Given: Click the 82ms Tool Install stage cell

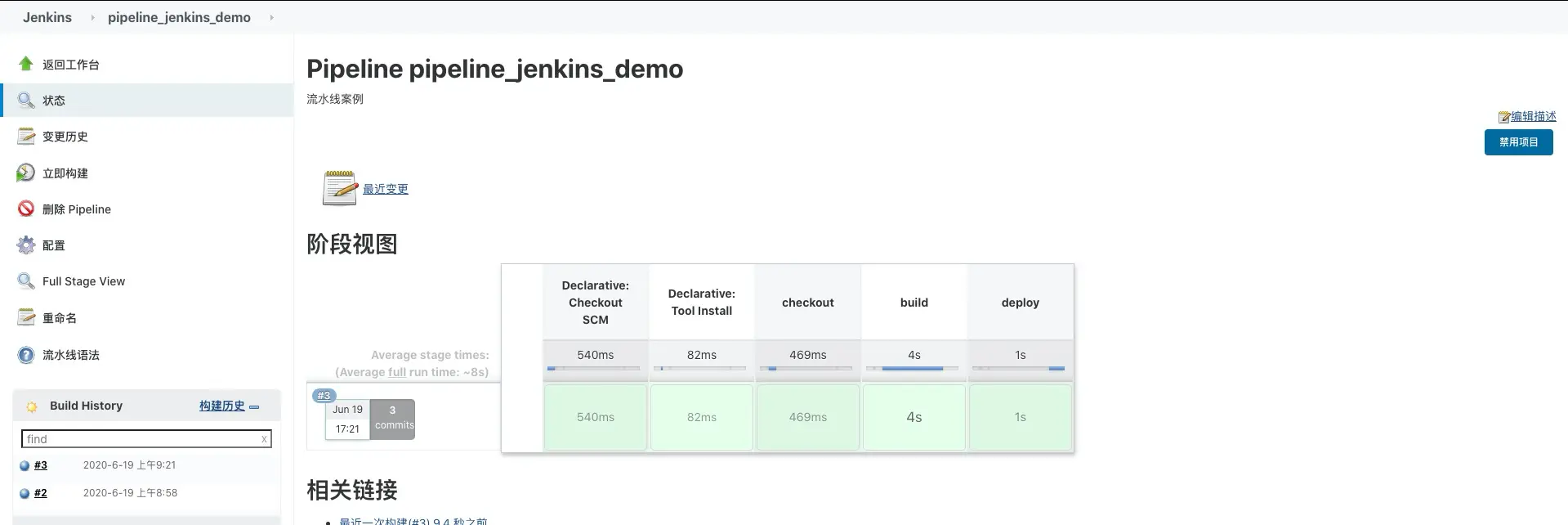Looking at the screenshot, I should (702, 417).
